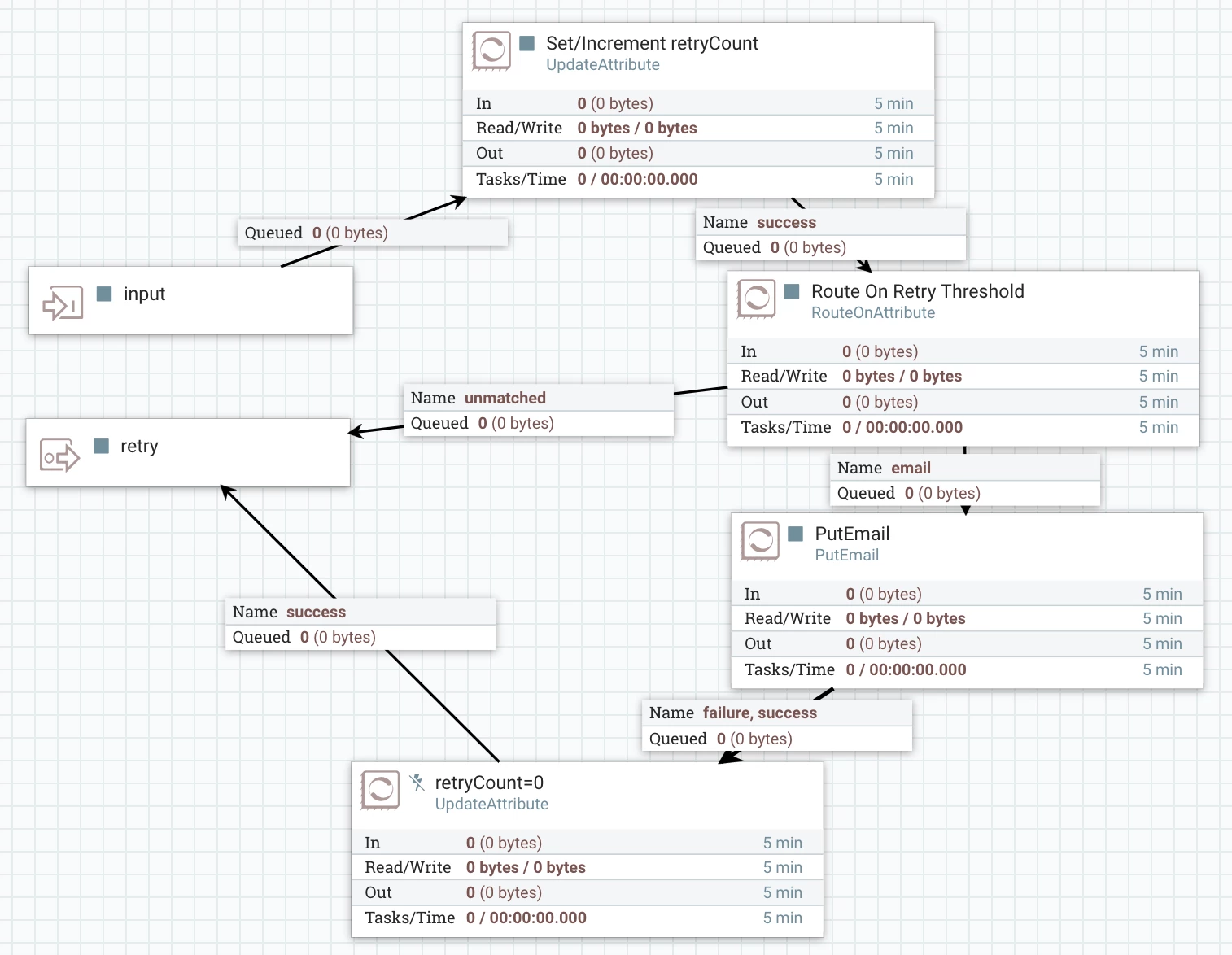Select the email connection name
Viewport: 1232px width, 955px height.
coord(911,468)
